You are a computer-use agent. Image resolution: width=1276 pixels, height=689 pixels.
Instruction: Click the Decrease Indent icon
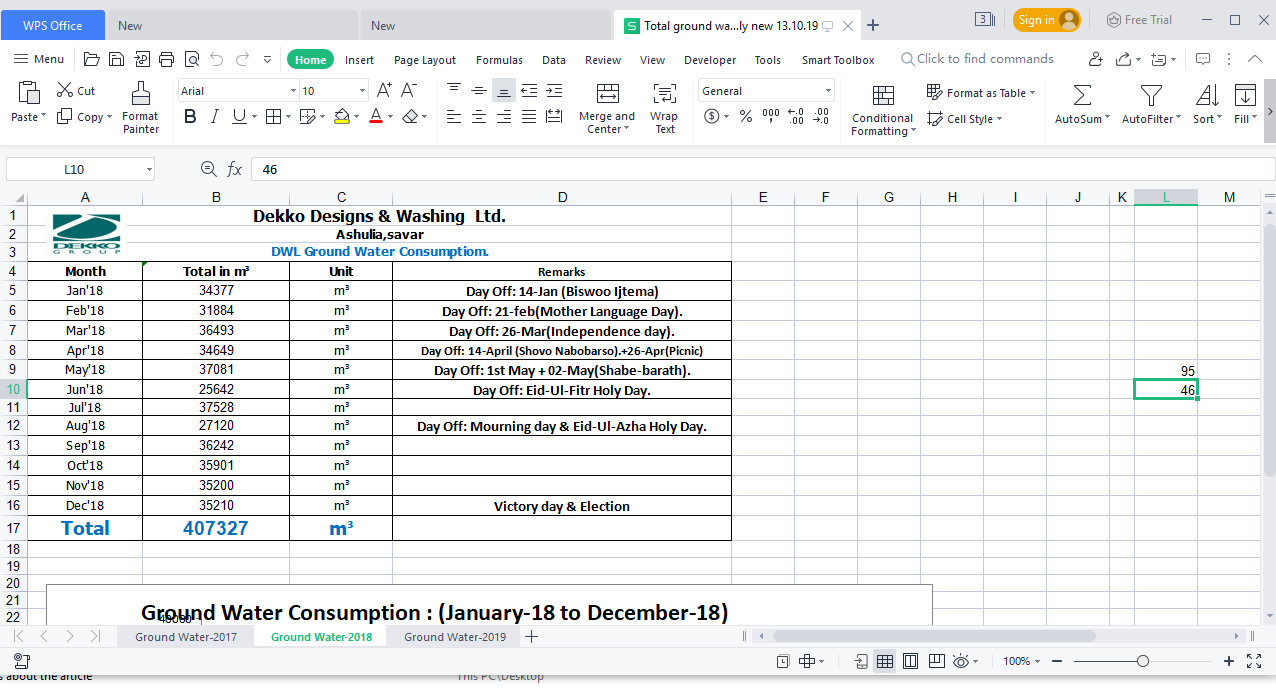click(x=529, y=90)
